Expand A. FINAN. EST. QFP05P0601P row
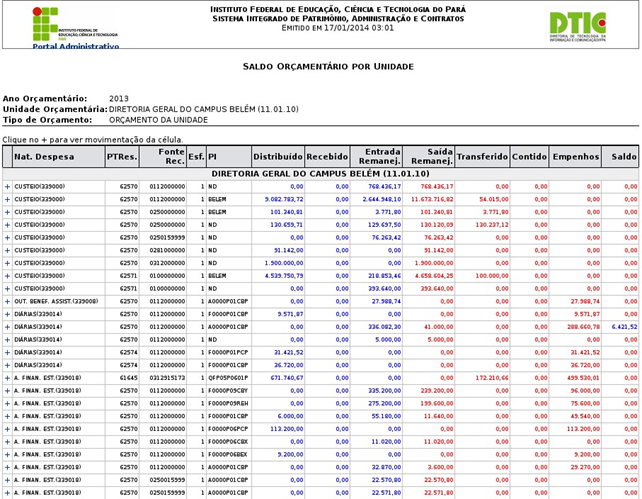The width and height of the screenshot is (642, 499). click(7, 378)
